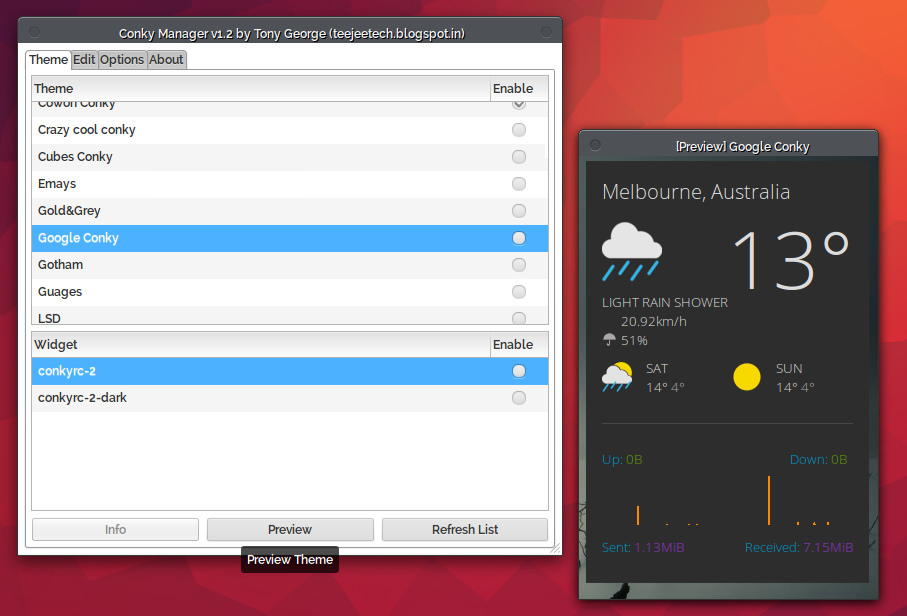The width and height of the screenshot is (907, 616).
Task: Click the resize grip of Conky Manager
Action: (555, 547)
